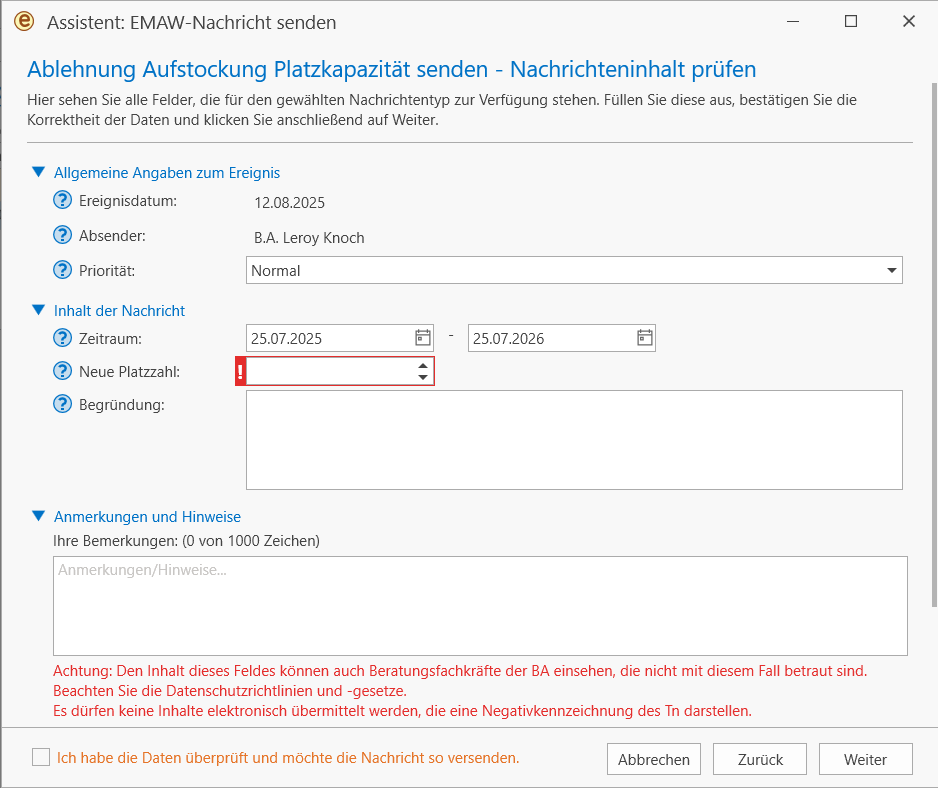Click the Weiter button

pyautogui.click(x=865, y=759)
